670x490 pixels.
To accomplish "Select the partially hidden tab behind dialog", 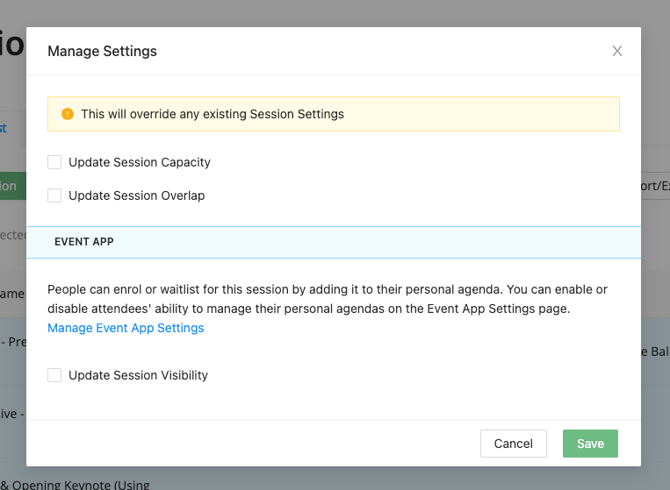I will tap(10, 128).
